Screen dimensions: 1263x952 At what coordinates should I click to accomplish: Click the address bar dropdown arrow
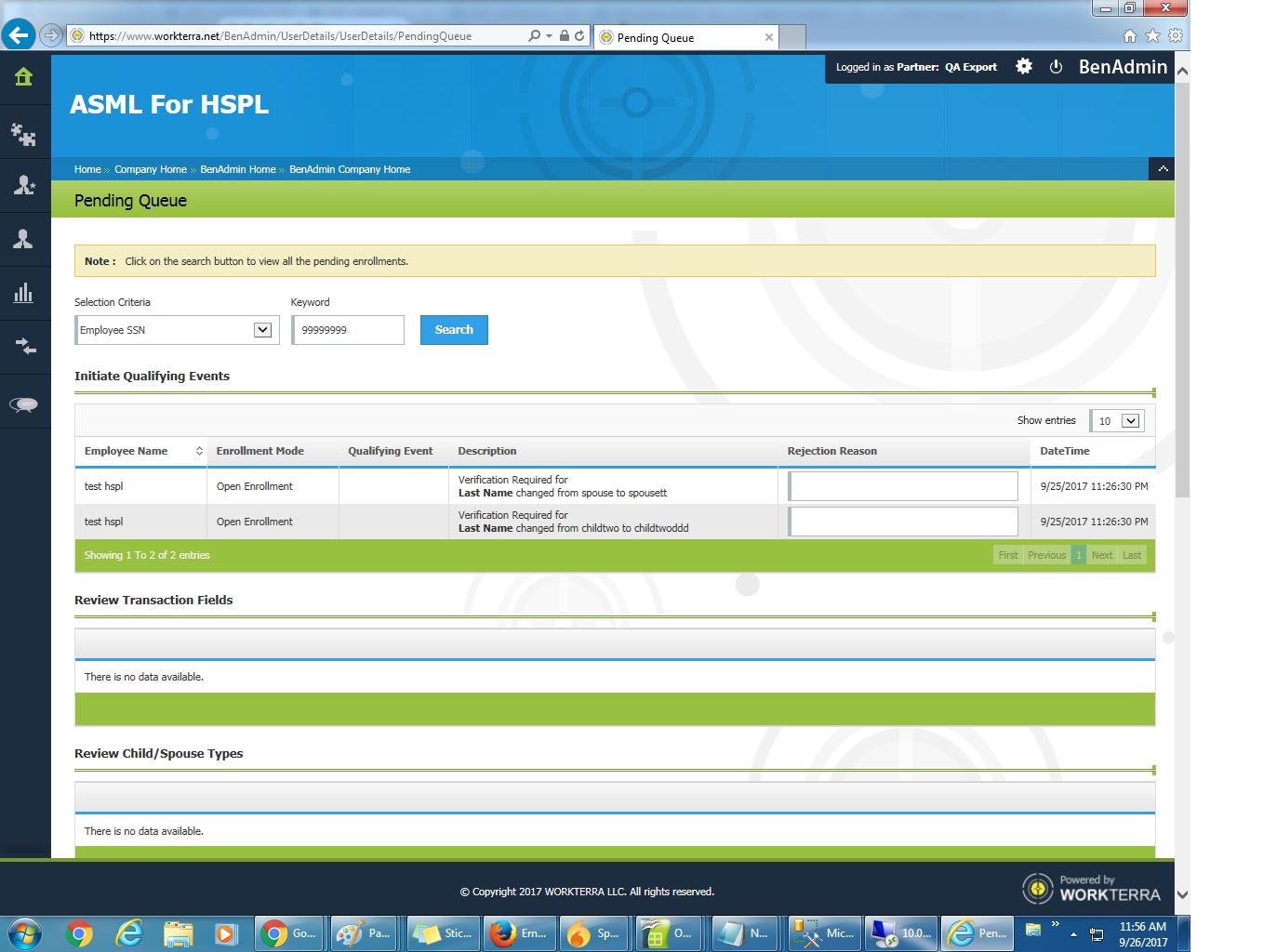(550, 35)
